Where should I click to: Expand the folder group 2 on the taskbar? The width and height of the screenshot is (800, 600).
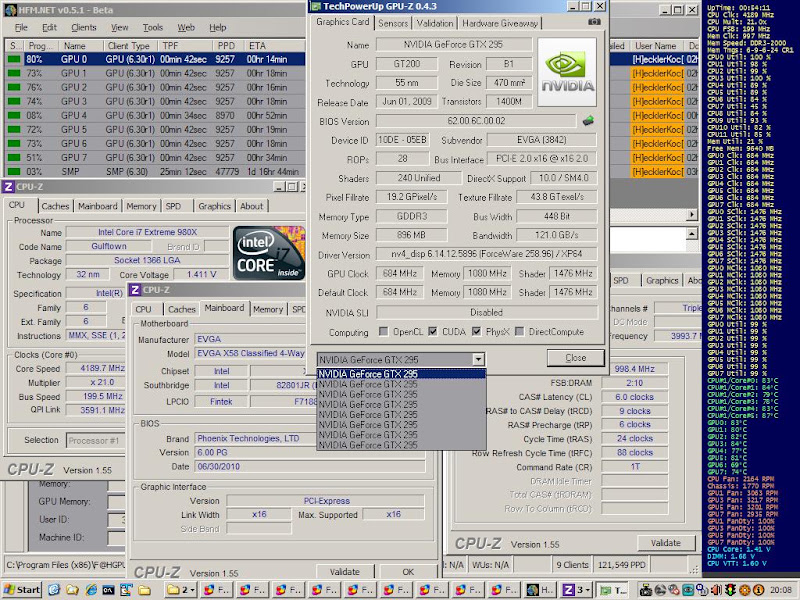click(x=182, y=590)
